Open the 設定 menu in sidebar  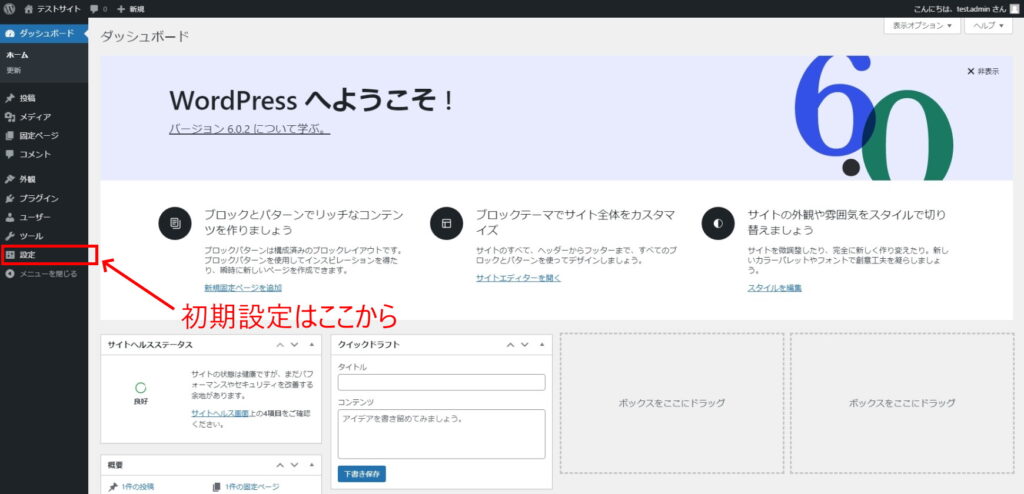(x=28, y=255)
